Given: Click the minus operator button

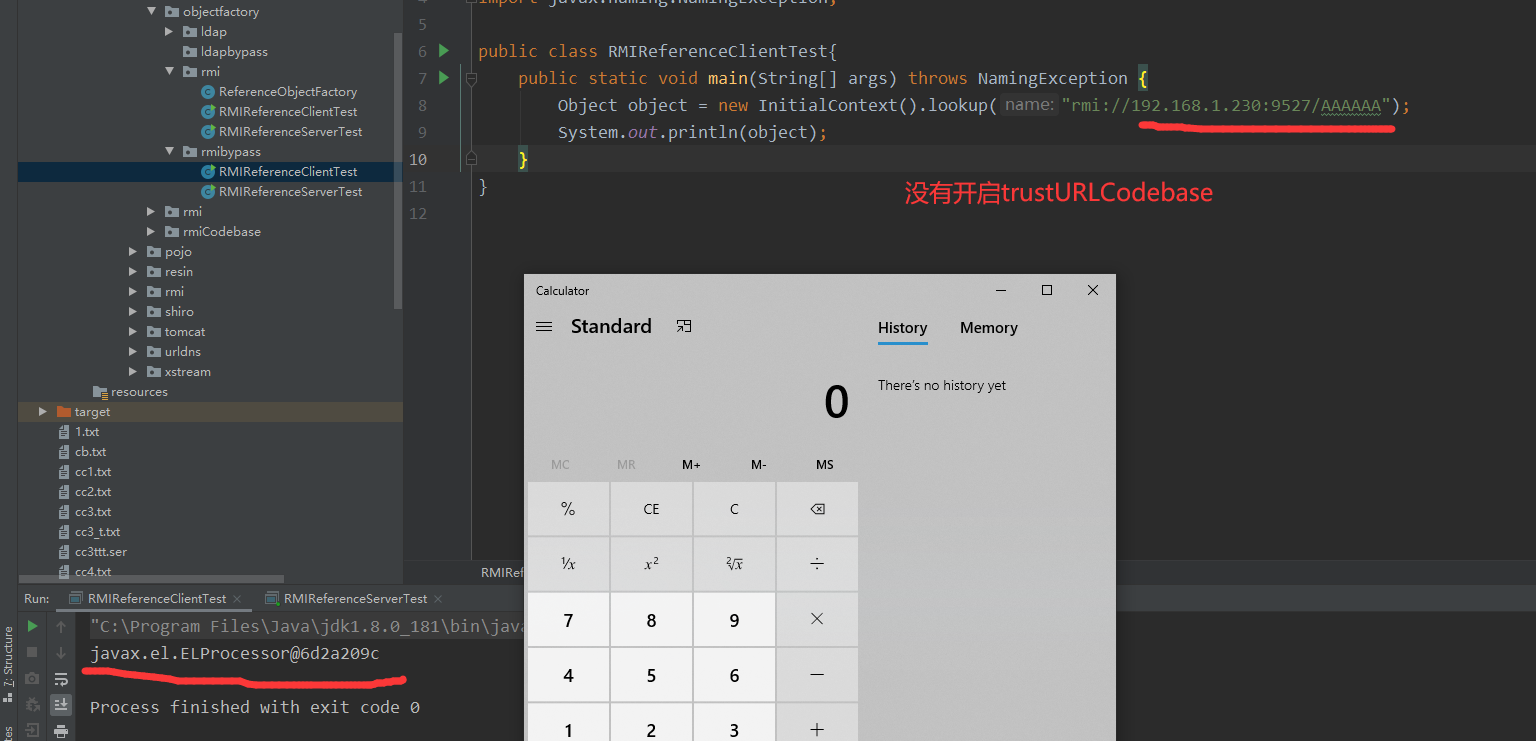Looking at the screenshot, I should [817, 676].
